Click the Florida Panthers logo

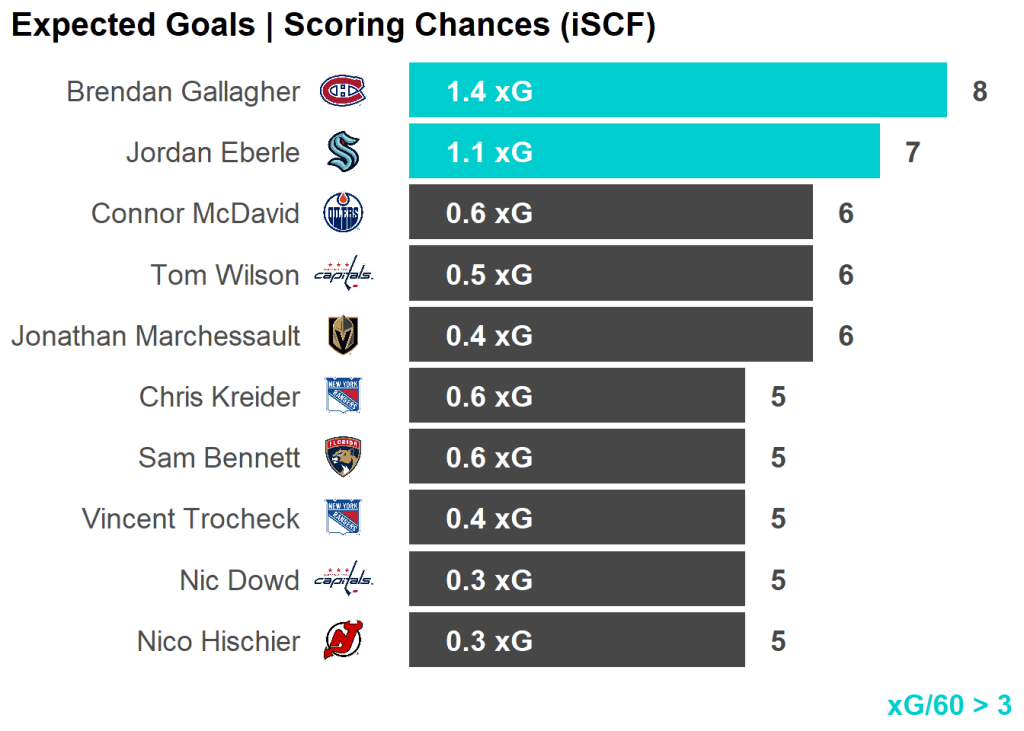343,458
